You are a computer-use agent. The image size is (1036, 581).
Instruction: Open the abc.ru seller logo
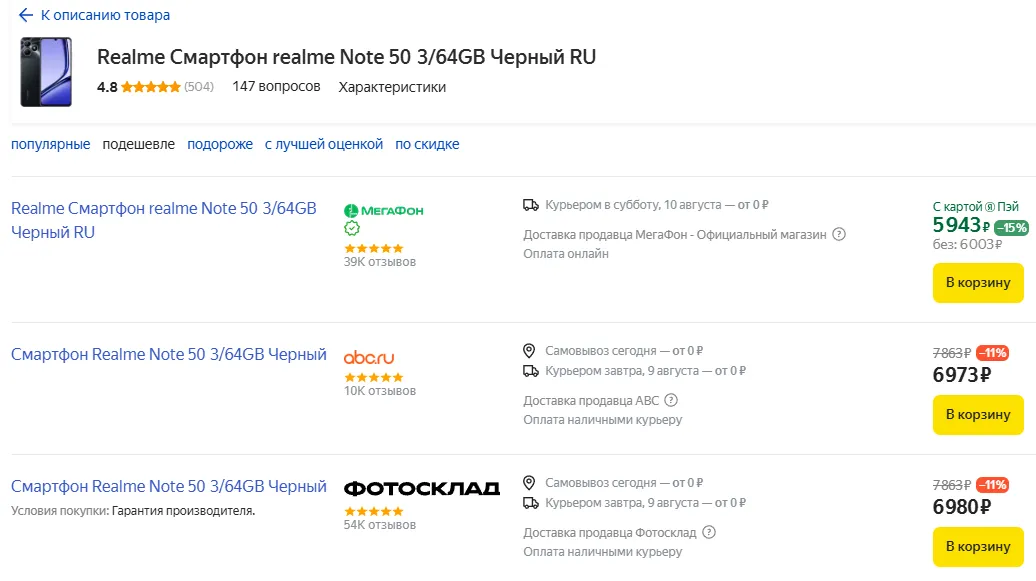pos(369,357)
